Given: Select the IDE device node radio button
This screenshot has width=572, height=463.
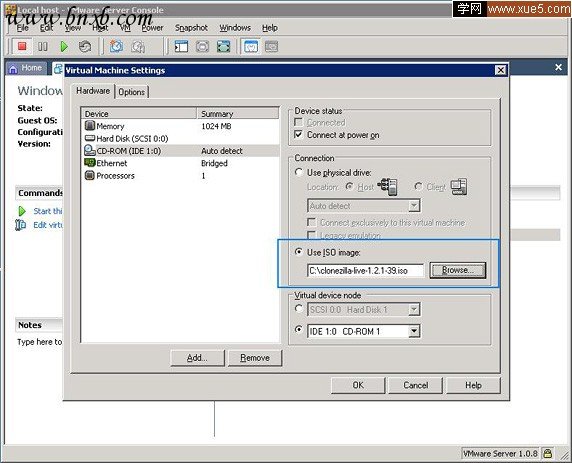Looking at the screenshot, I should click(x=299, y=330).
